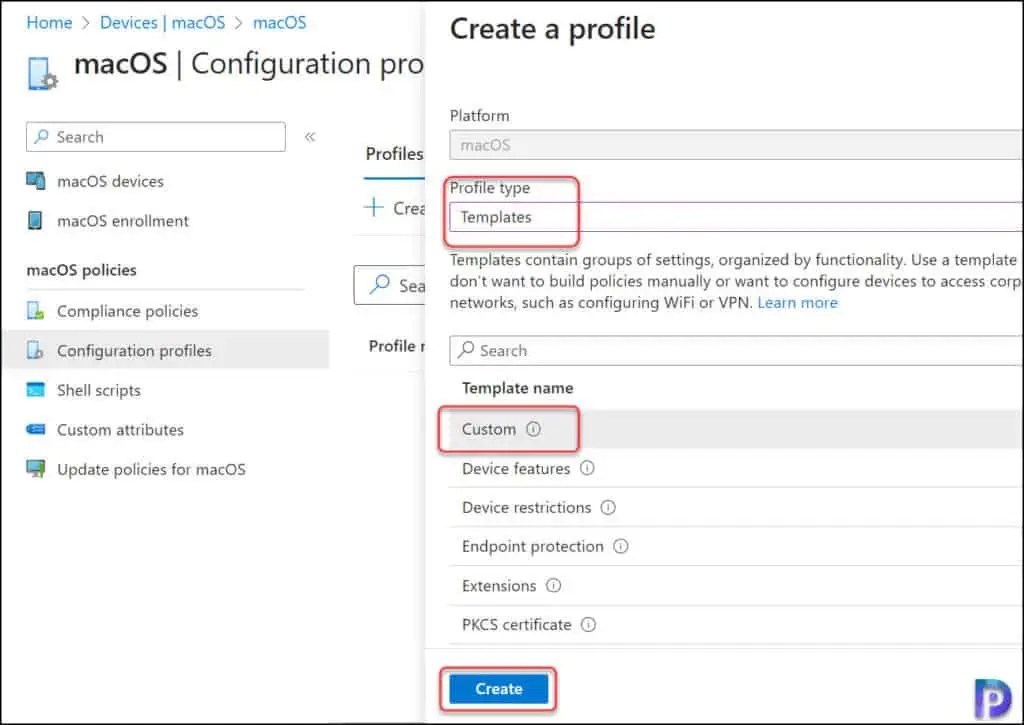The height and width of the screenshot is (725, 1024).
Task: Open Compliance policies in sidebar
Action: [x=127, y=311]
